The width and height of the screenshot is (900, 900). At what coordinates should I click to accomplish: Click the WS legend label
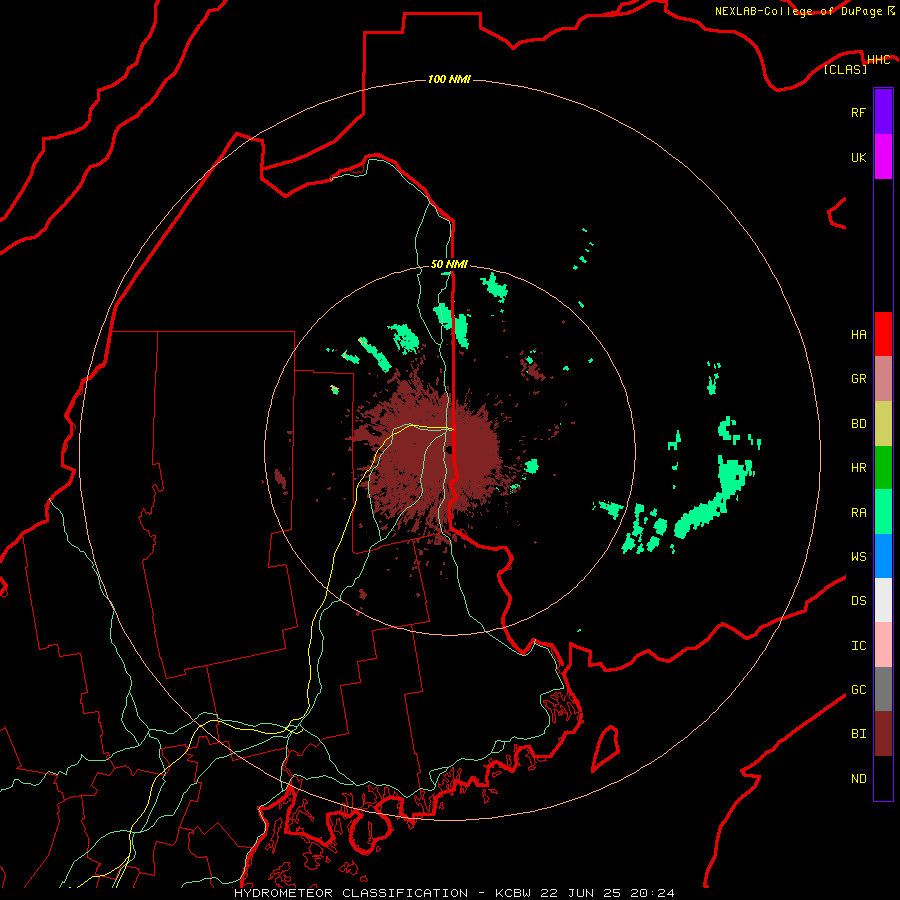pos(858,556)
